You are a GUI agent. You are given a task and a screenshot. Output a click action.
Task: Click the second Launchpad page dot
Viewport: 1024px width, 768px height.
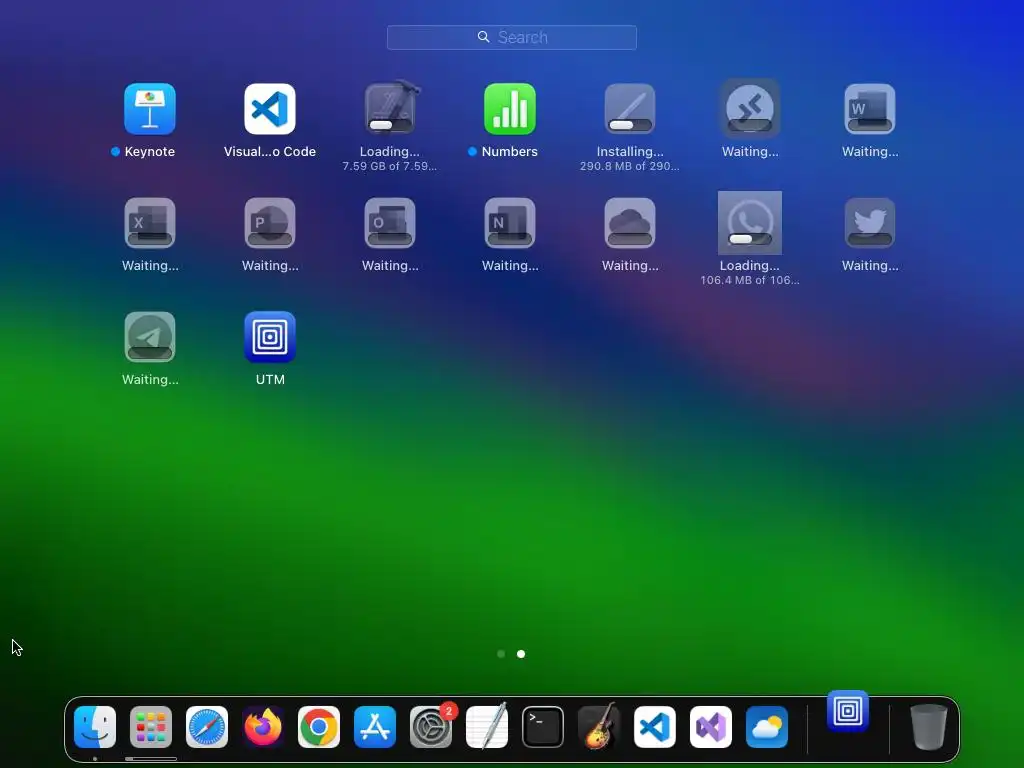(x=521, y=654)
